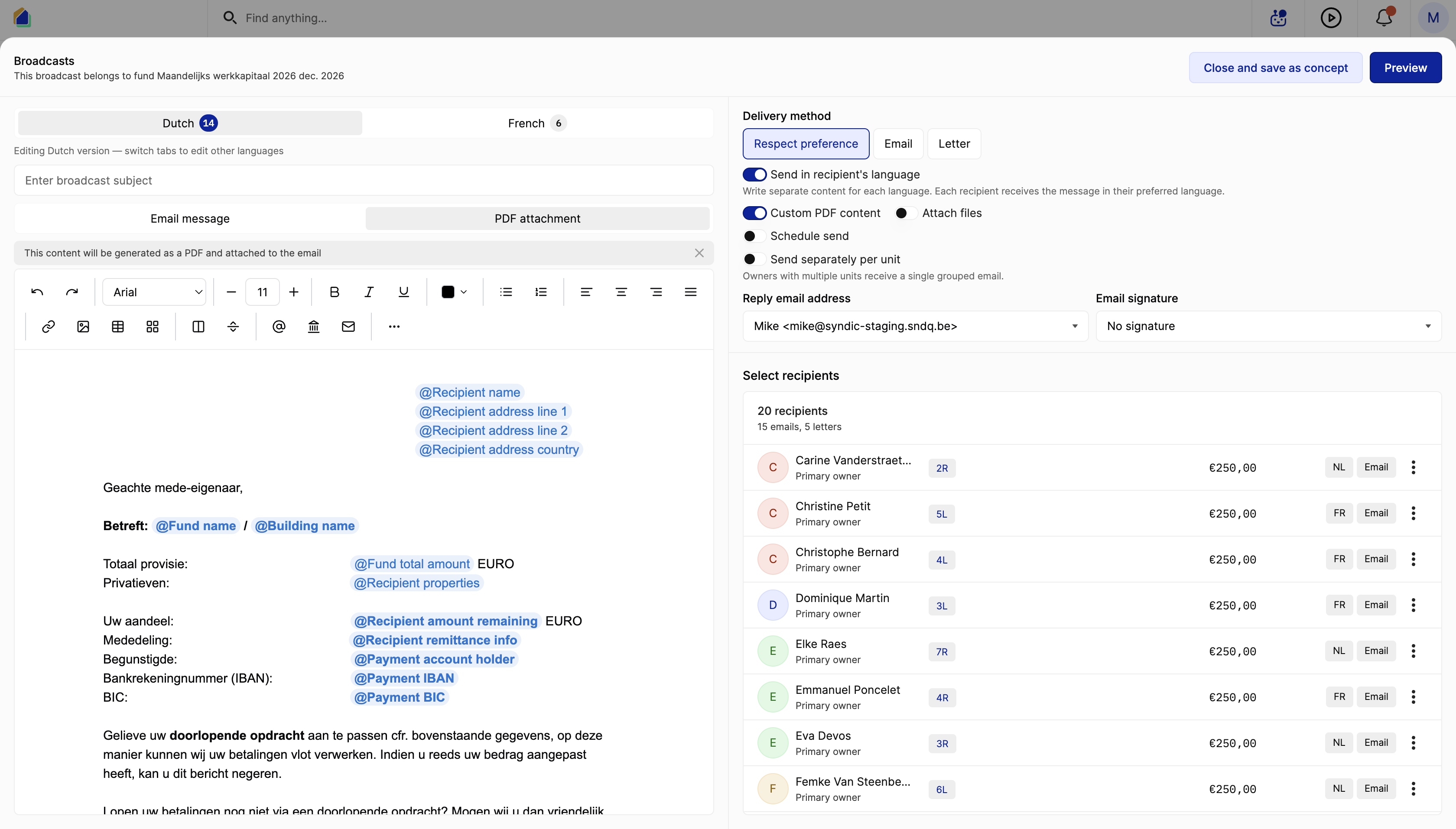Insert a page break separator
The height and width of the screenshot is (829, 1456).
[233, 326]
